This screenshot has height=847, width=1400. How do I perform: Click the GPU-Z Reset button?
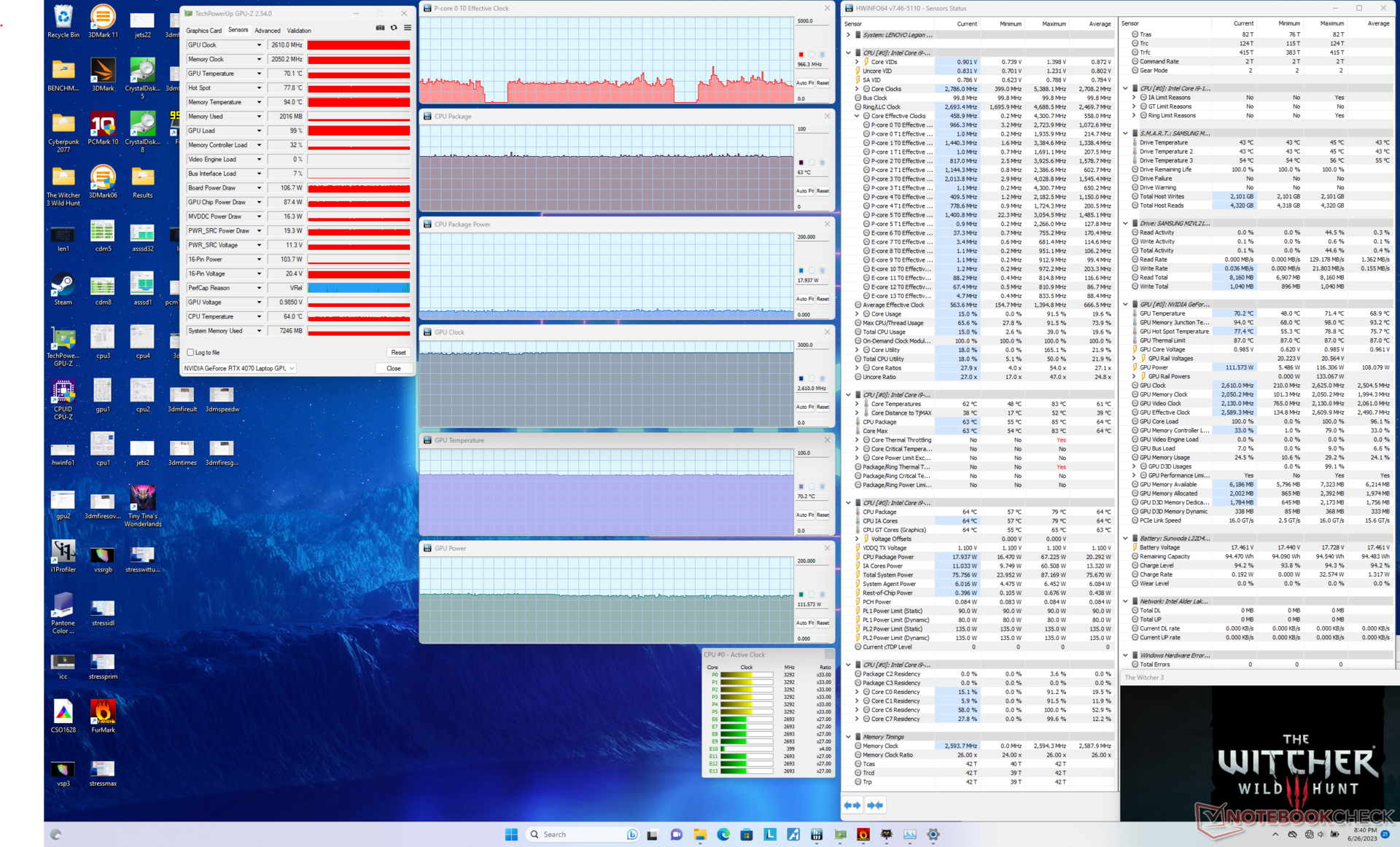398,352
